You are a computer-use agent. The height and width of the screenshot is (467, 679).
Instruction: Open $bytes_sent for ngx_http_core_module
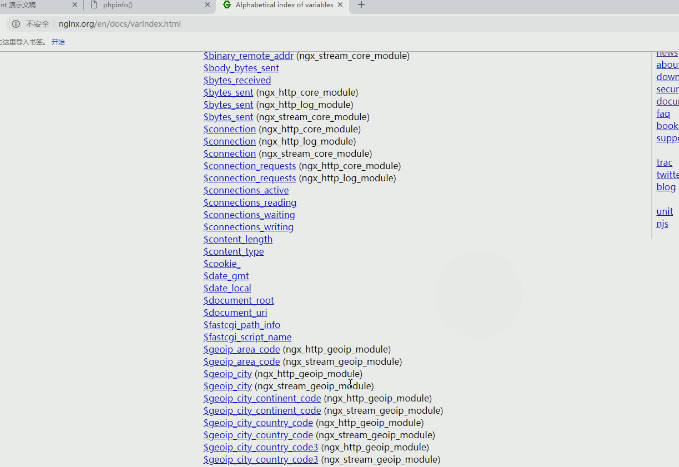coord(228,92)
